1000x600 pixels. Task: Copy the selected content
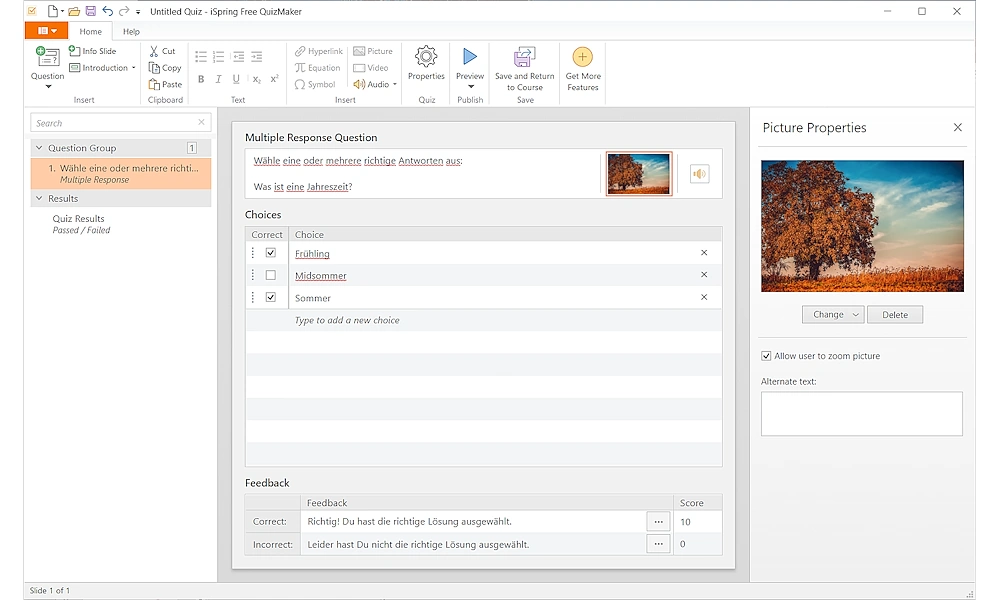165,68
